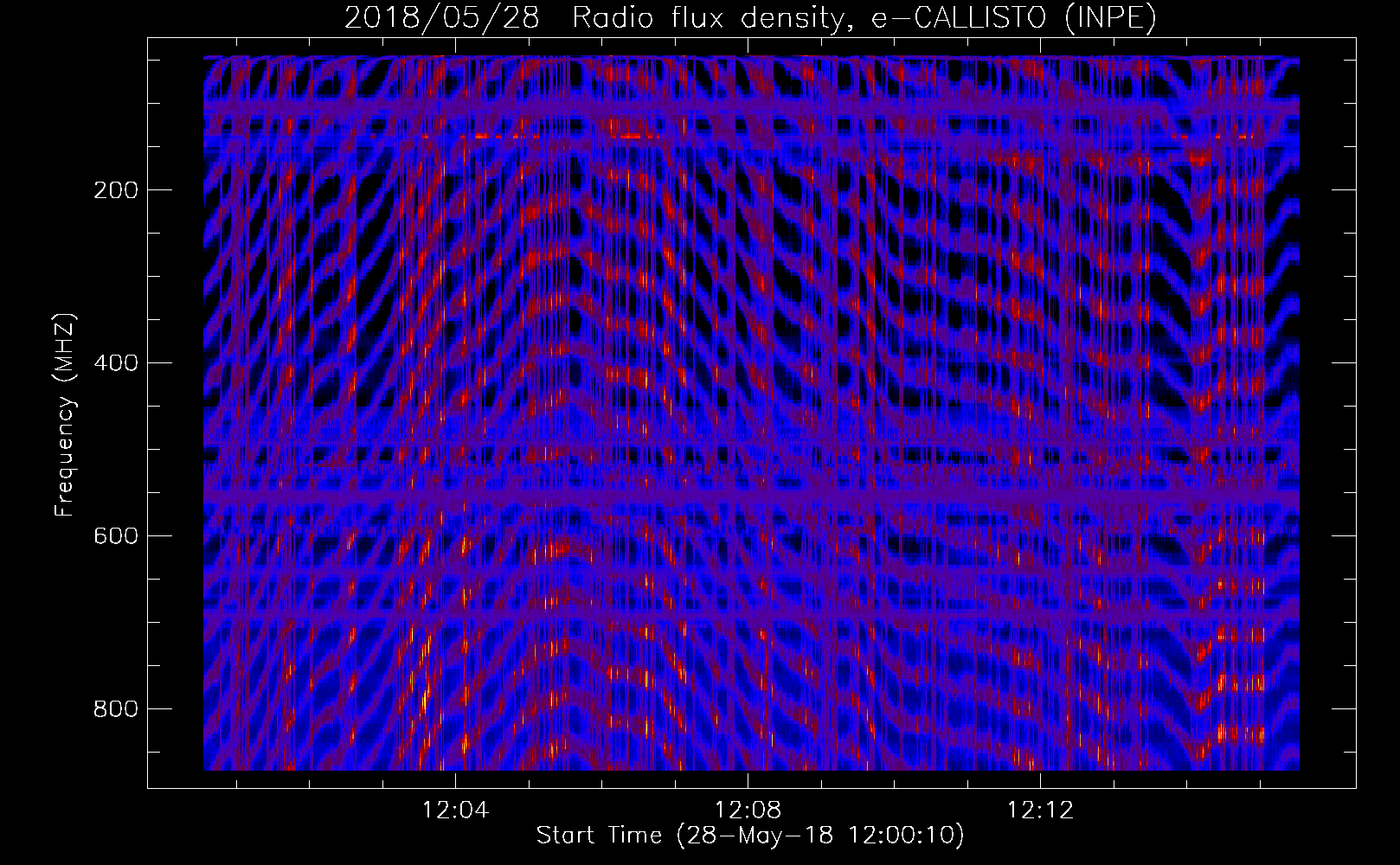Screen dimensions: 1400x865
Task: Click the "Frequency (MHZ)" axis label
Action: (65, 415)
